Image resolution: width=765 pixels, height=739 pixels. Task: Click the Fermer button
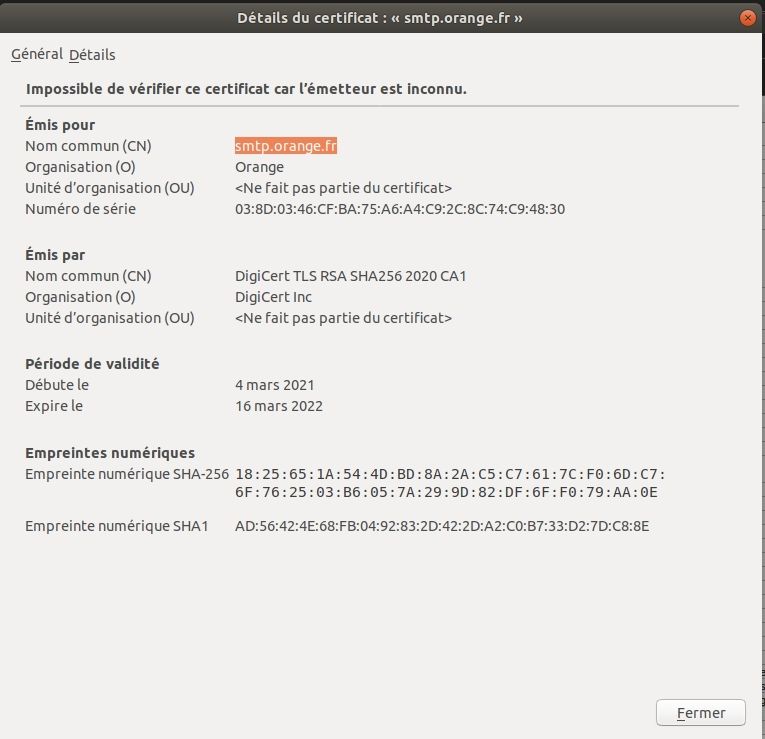[x=701, y=713]
